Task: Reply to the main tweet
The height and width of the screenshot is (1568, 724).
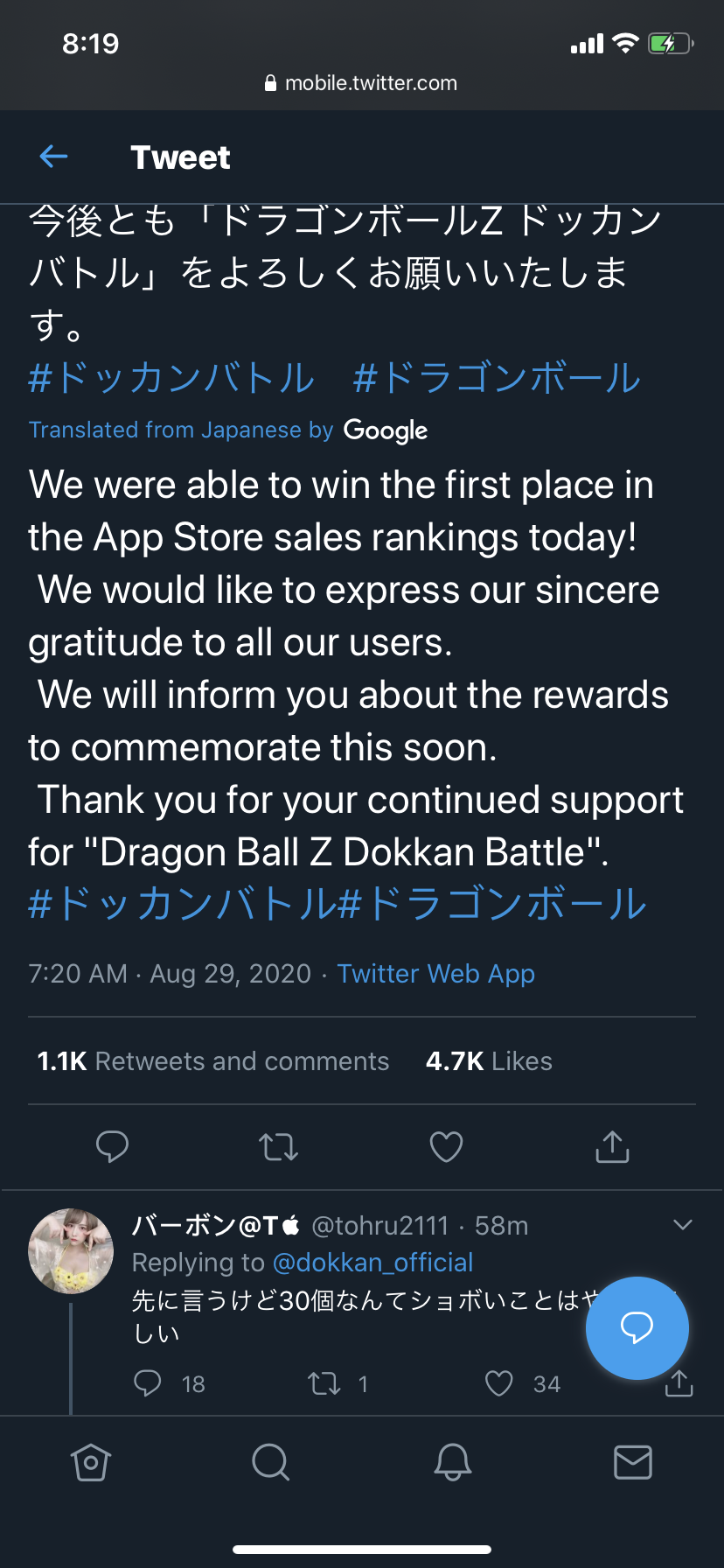Action: pyautogui.click(x=112, y=1146)
